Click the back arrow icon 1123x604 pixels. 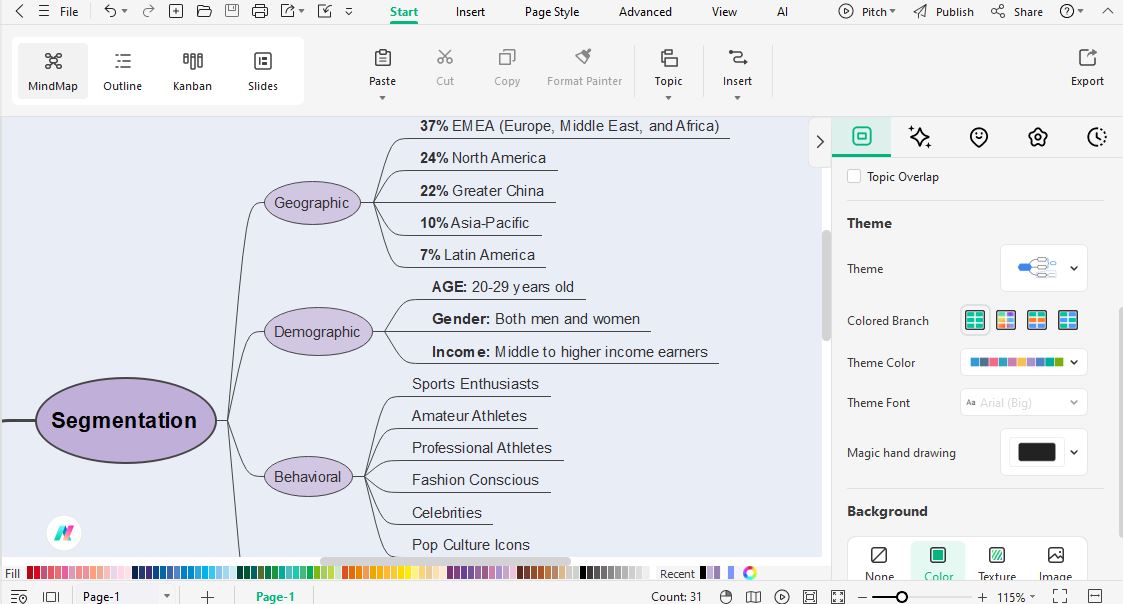[19, 11]
